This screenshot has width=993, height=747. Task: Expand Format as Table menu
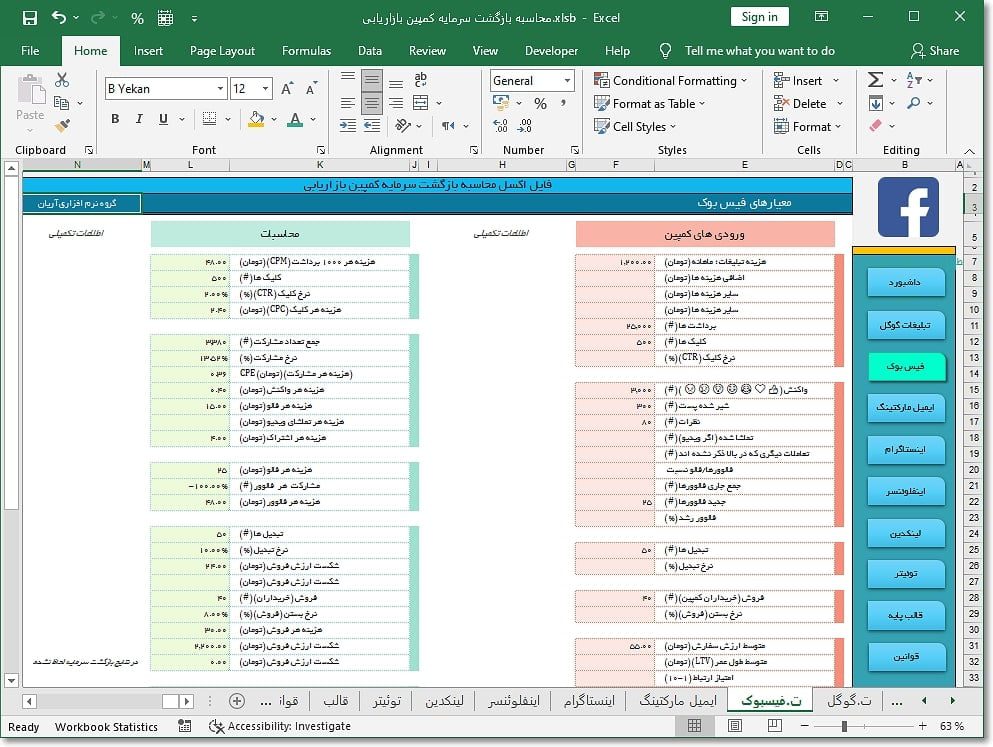649,103
